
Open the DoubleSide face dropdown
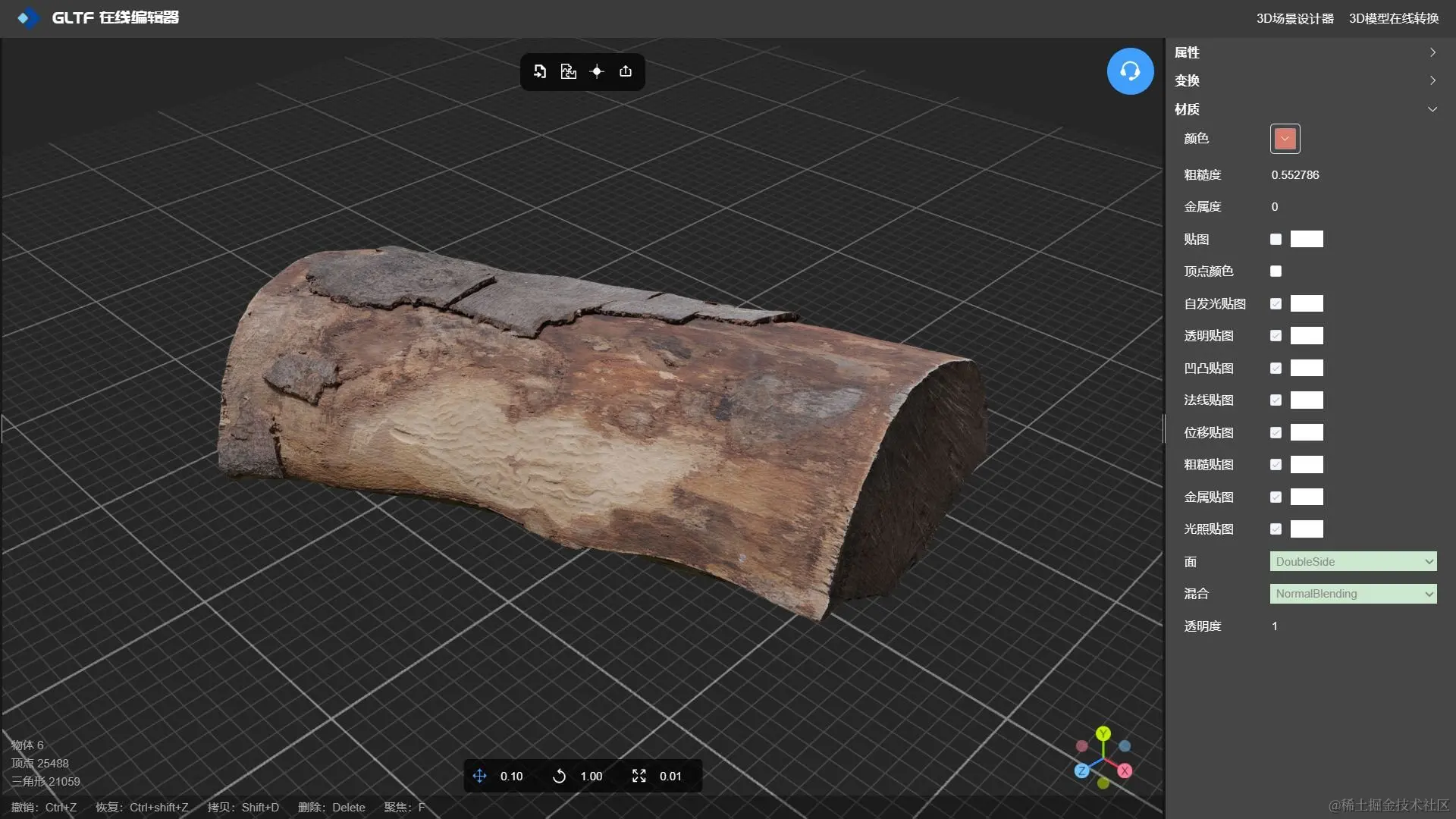(1353, 562)
